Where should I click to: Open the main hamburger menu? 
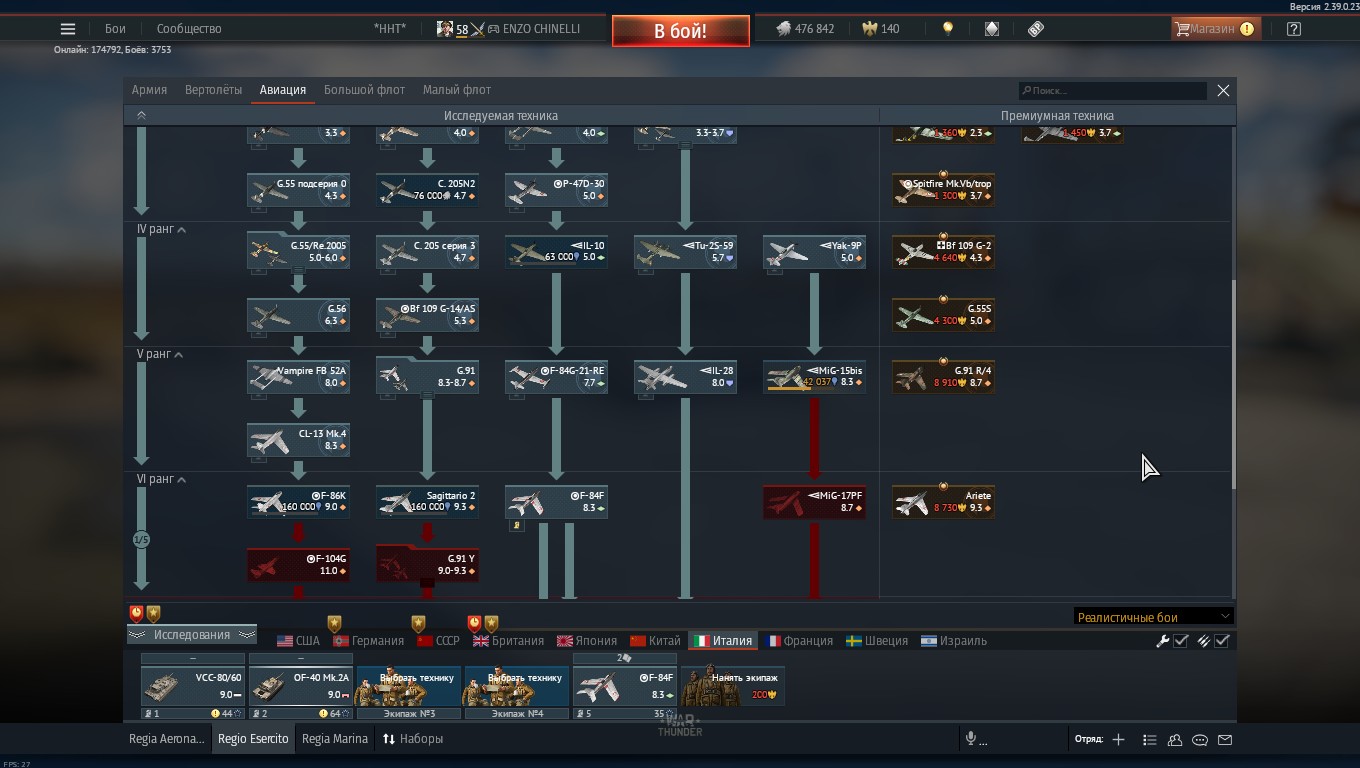pos(68,29)
